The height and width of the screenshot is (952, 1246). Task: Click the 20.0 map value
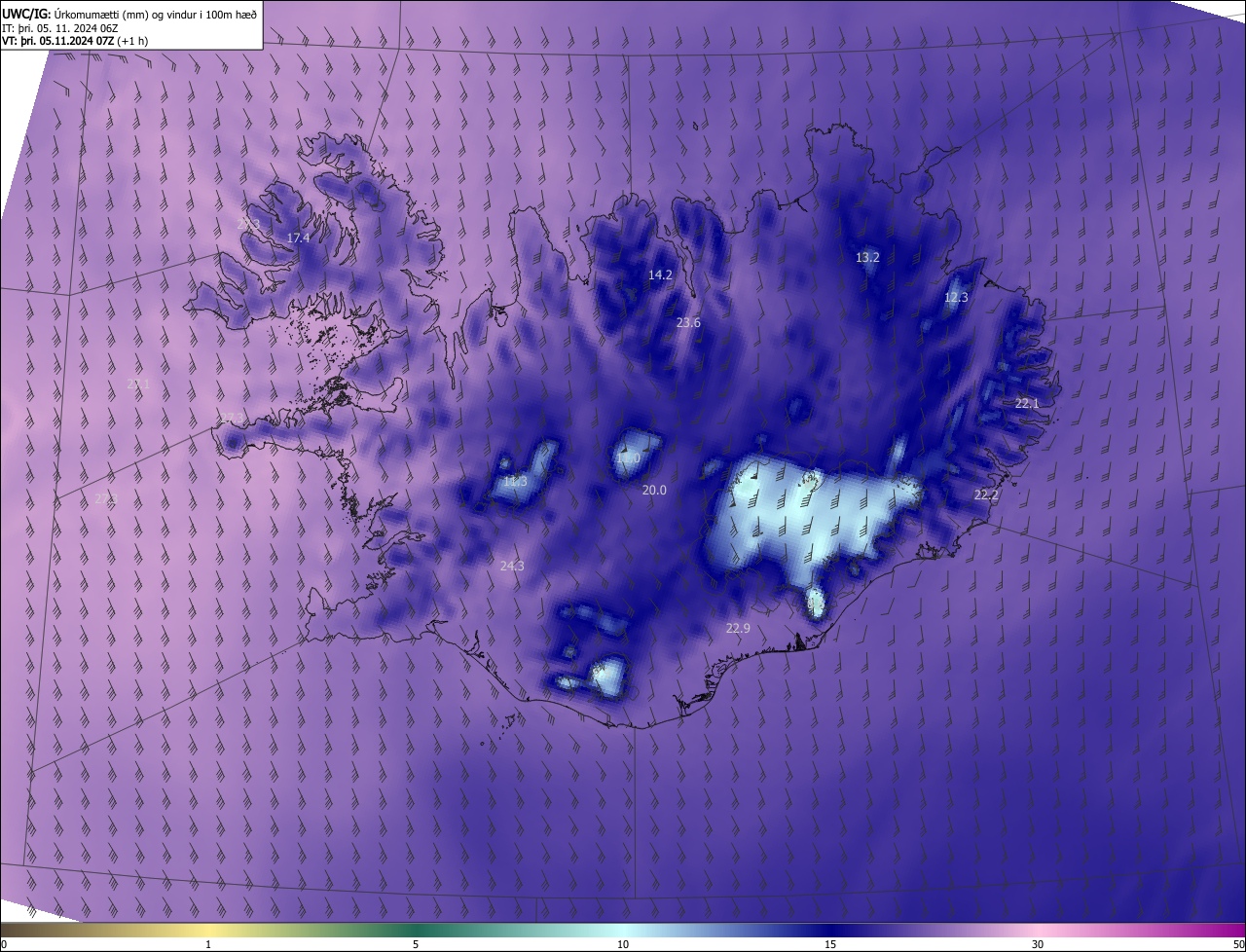(654, 491)
